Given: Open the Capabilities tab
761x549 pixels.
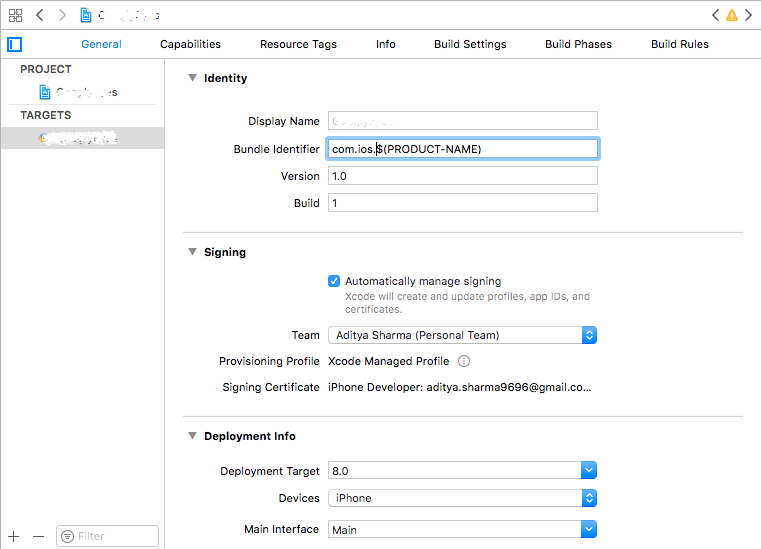Looking at the screenshot, I should 190,44.
